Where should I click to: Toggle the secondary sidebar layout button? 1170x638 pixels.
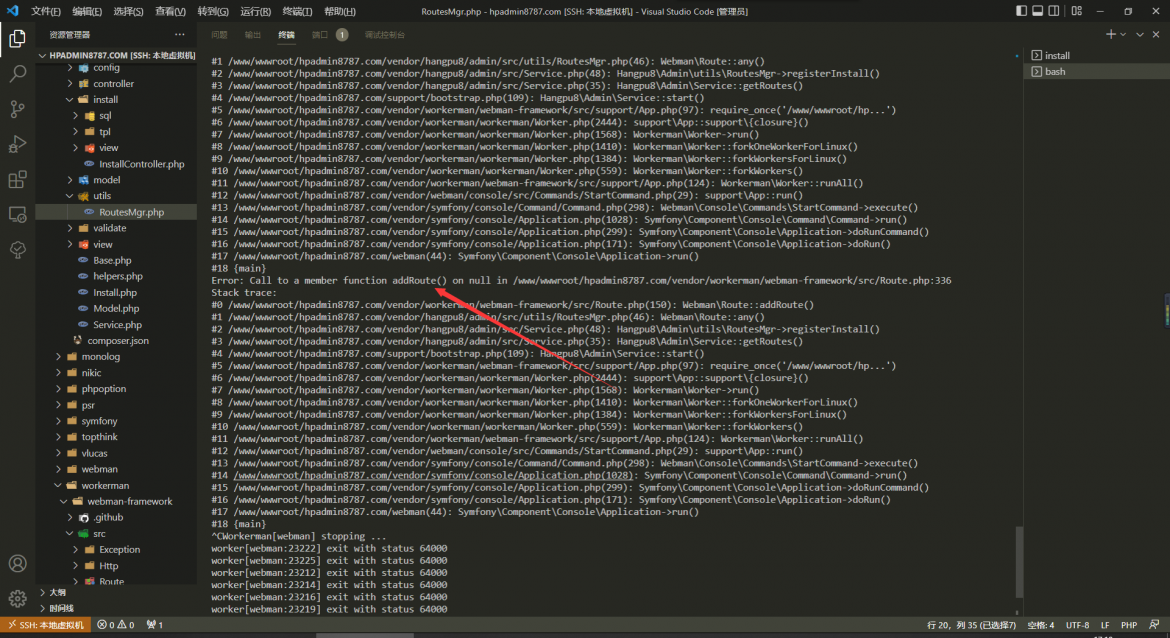(x=1053, y=11)
